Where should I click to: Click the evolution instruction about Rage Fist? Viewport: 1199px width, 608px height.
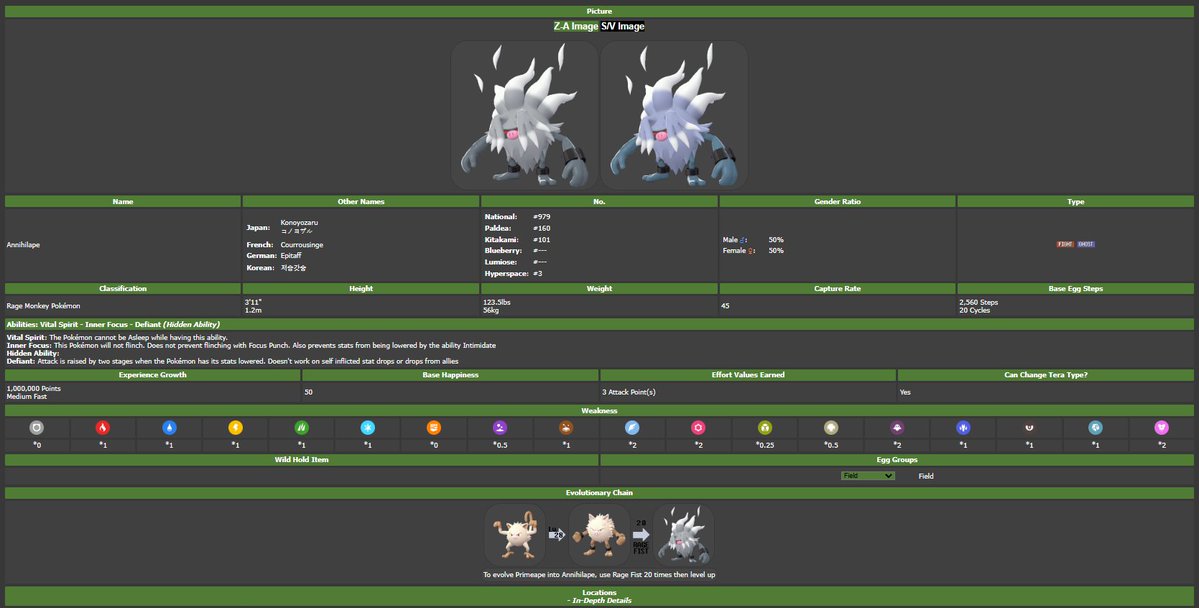click(x=600, y=574)
